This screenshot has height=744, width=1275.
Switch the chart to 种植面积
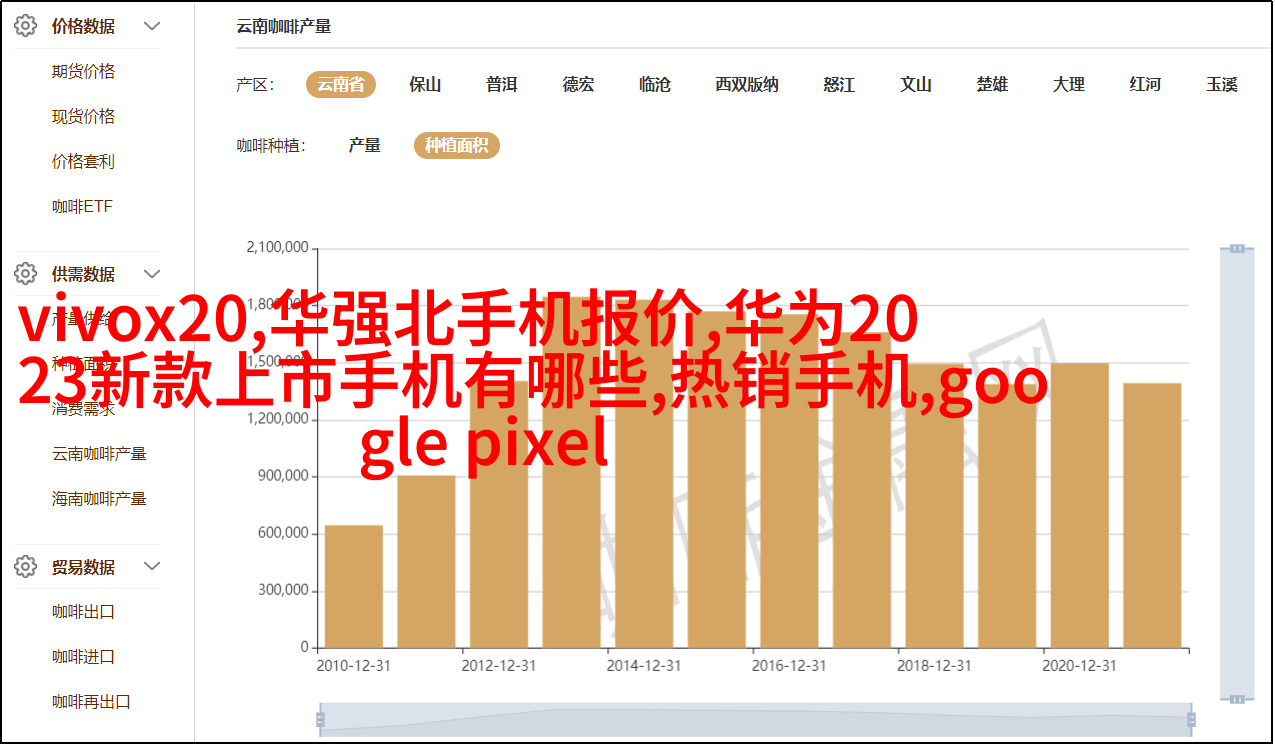click(x=457, y=146)
